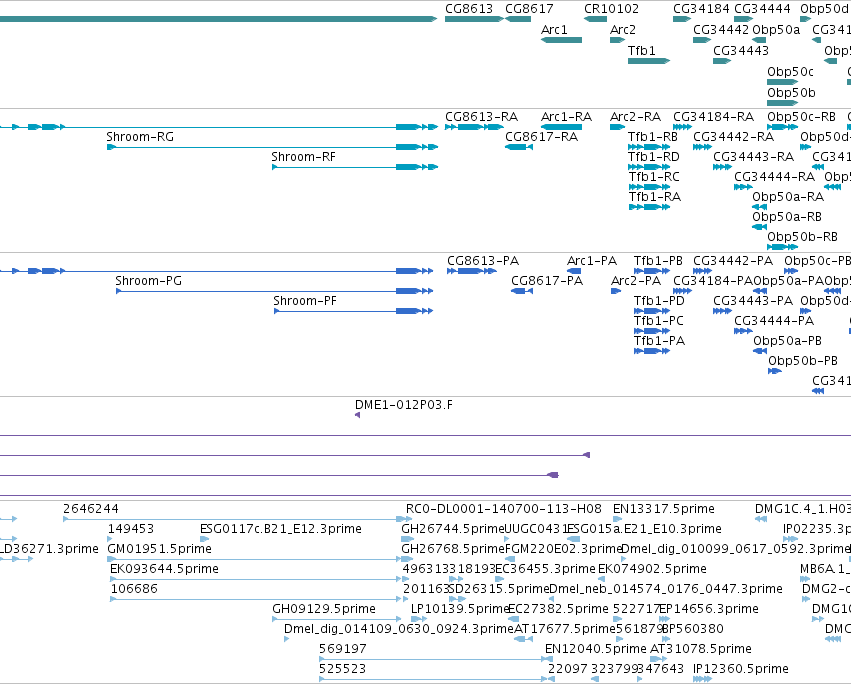Select the CG34442 gene label
851x684 pixels.
coord(721,29)
